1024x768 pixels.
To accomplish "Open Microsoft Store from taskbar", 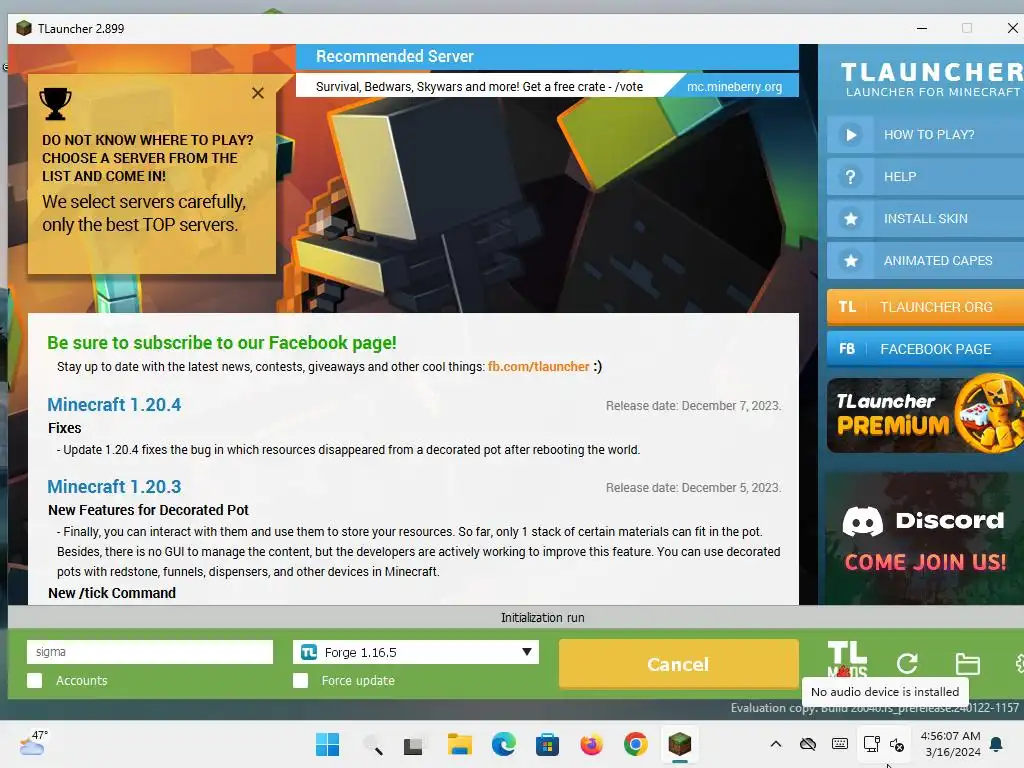I will pyautogui.click(x=547, y=744).
